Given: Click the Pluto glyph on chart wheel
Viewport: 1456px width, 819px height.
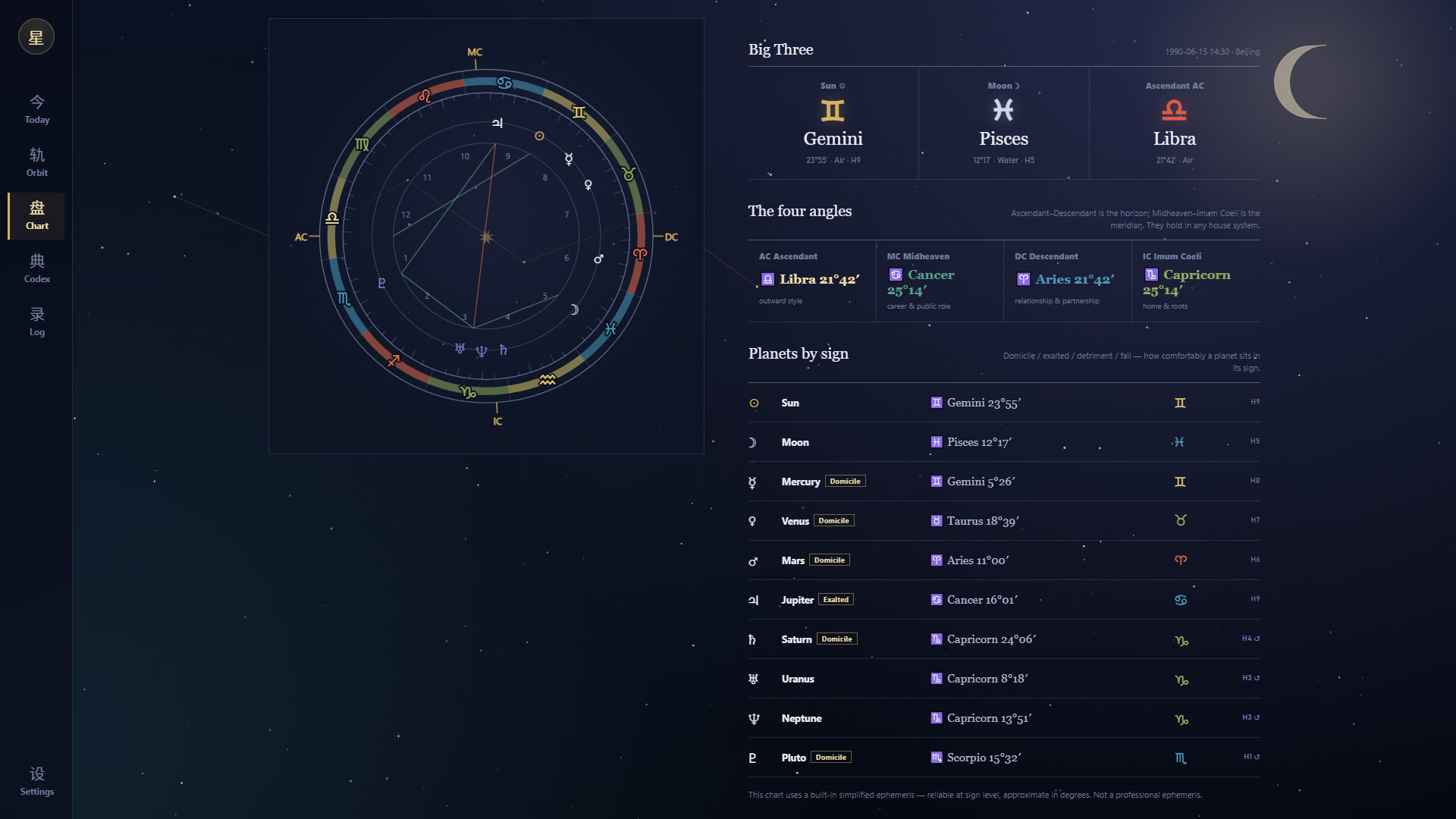Looking at the screenshot, I should tap(381, 283).
